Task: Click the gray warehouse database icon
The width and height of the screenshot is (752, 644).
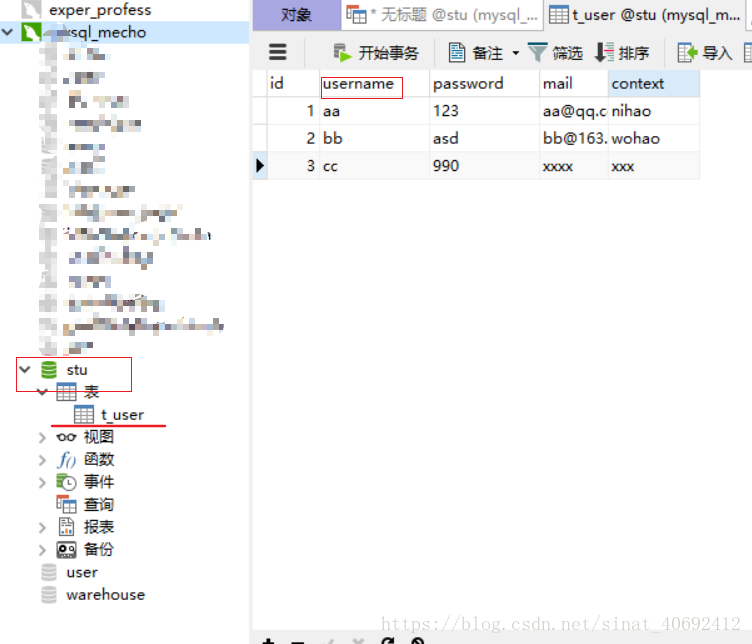Action: click(x=48, y=595)
